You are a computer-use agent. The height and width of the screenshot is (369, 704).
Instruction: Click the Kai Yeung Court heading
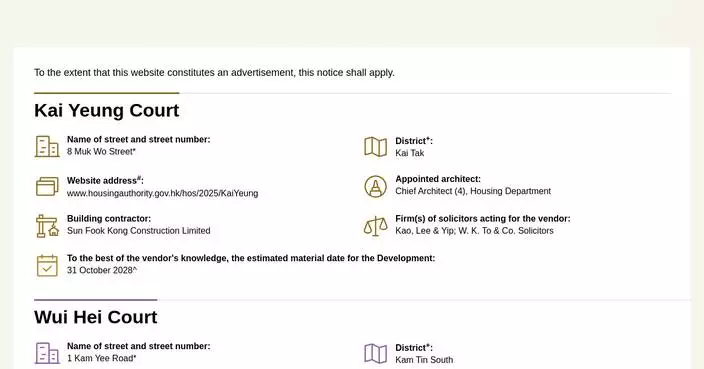tap(106, 110)
